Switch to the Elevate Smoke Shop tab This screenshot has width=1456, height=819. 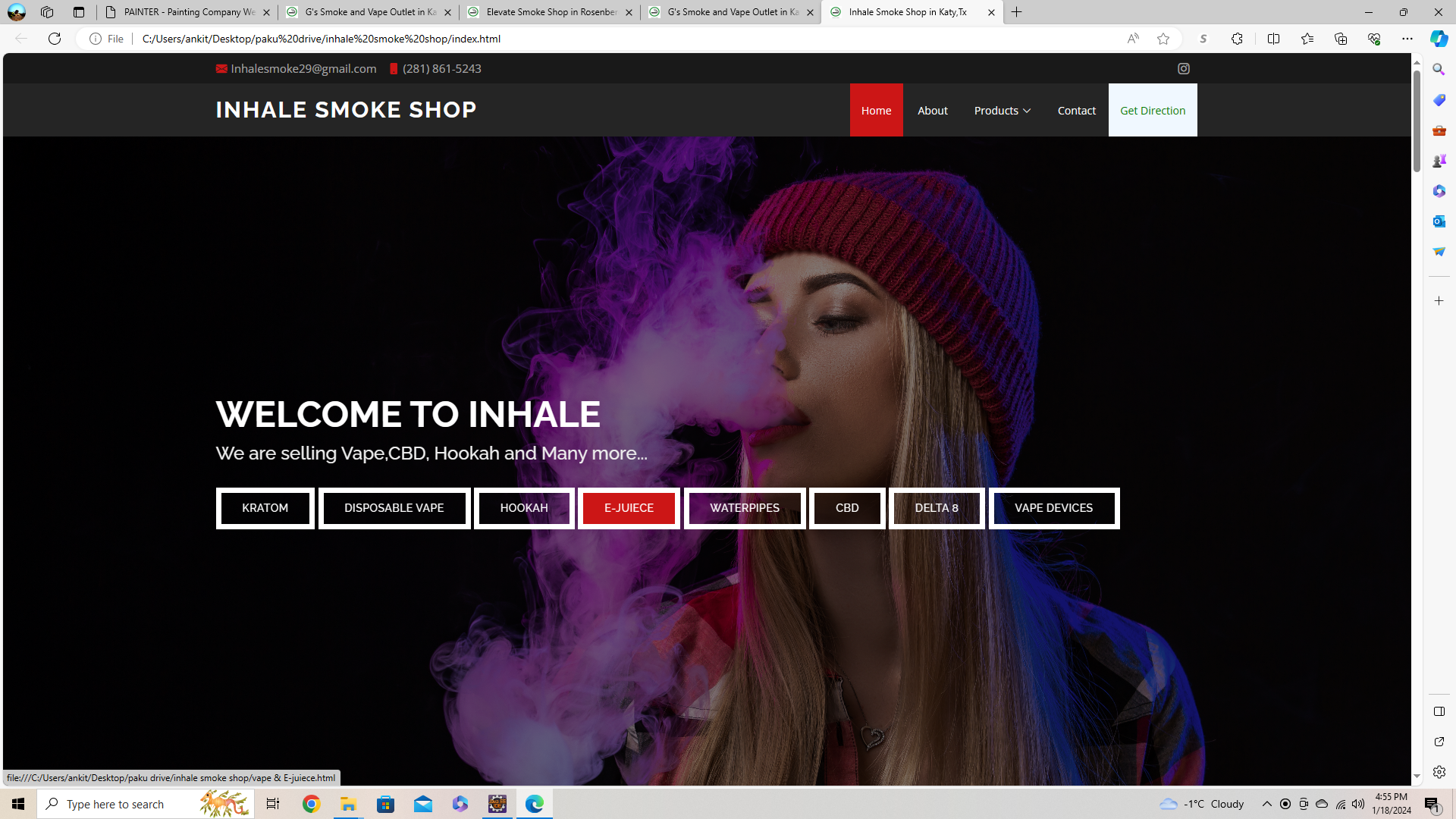coord(551,12)
